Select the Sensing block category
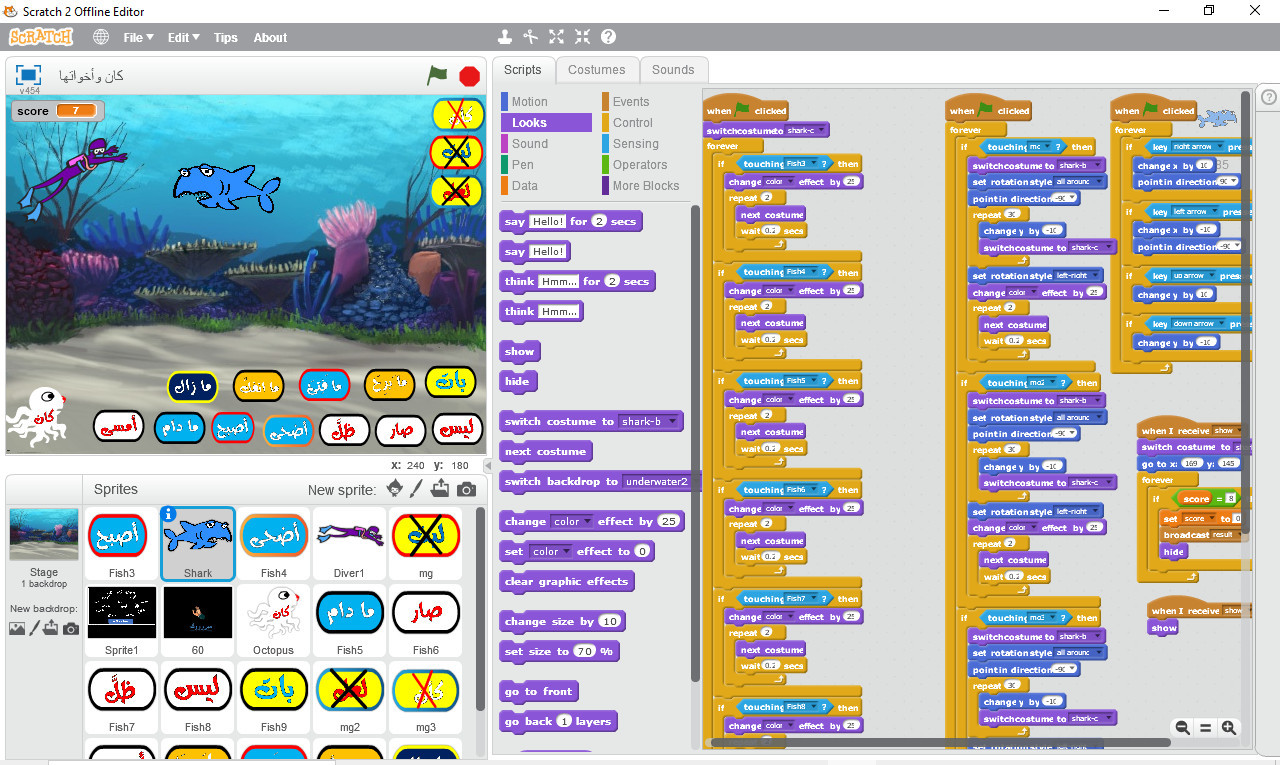Screen dimensions: 1280x765 (645, 143)
